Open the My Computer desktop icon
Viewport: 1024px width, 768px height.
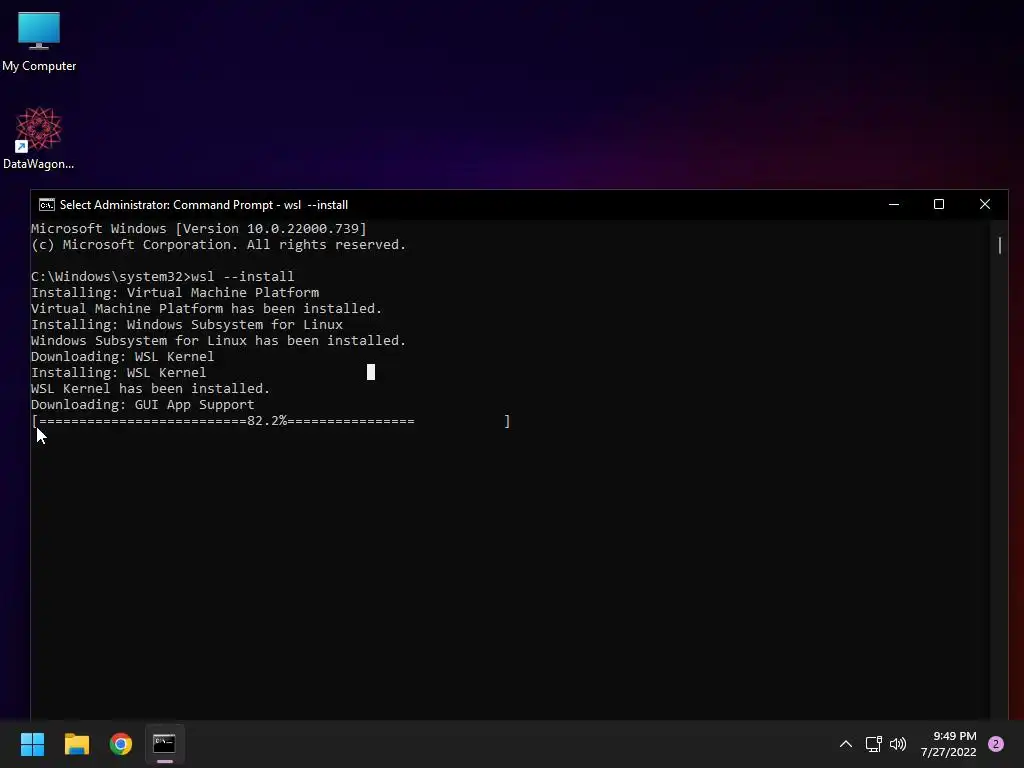(39, 42)
